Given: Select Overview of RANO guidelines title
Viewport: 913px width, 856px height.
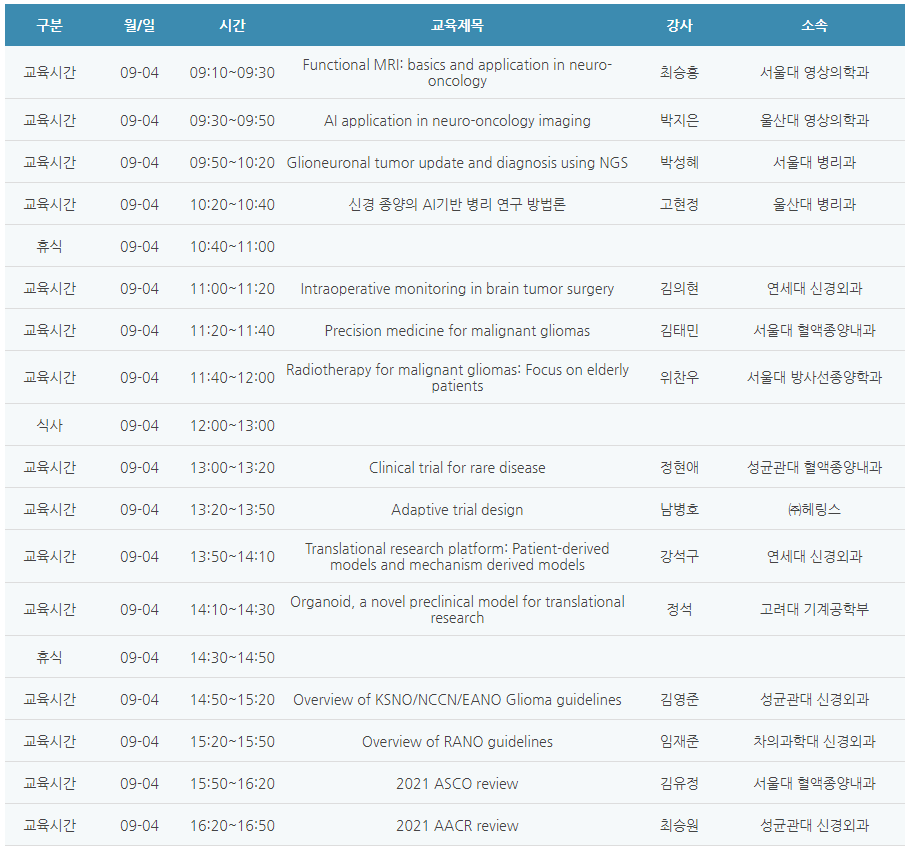Looking at the screenshot, I should [x=457, y=741].
